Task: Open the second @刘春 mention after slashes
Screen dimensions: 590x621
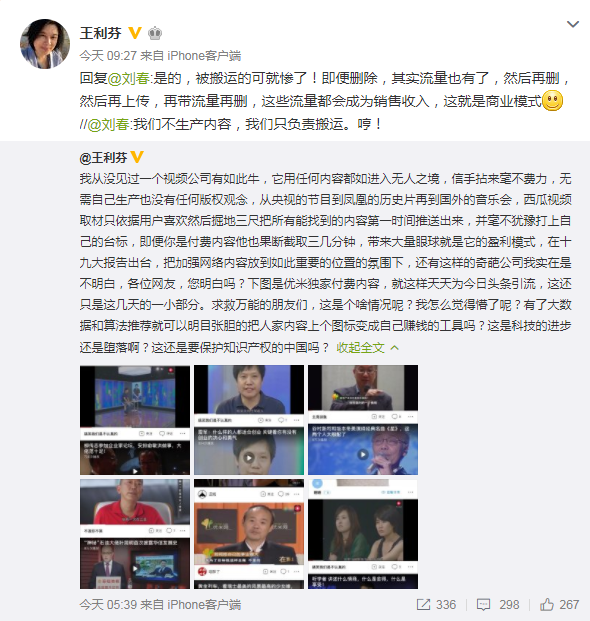Action: pyautogui.click(x=108, y=124)
